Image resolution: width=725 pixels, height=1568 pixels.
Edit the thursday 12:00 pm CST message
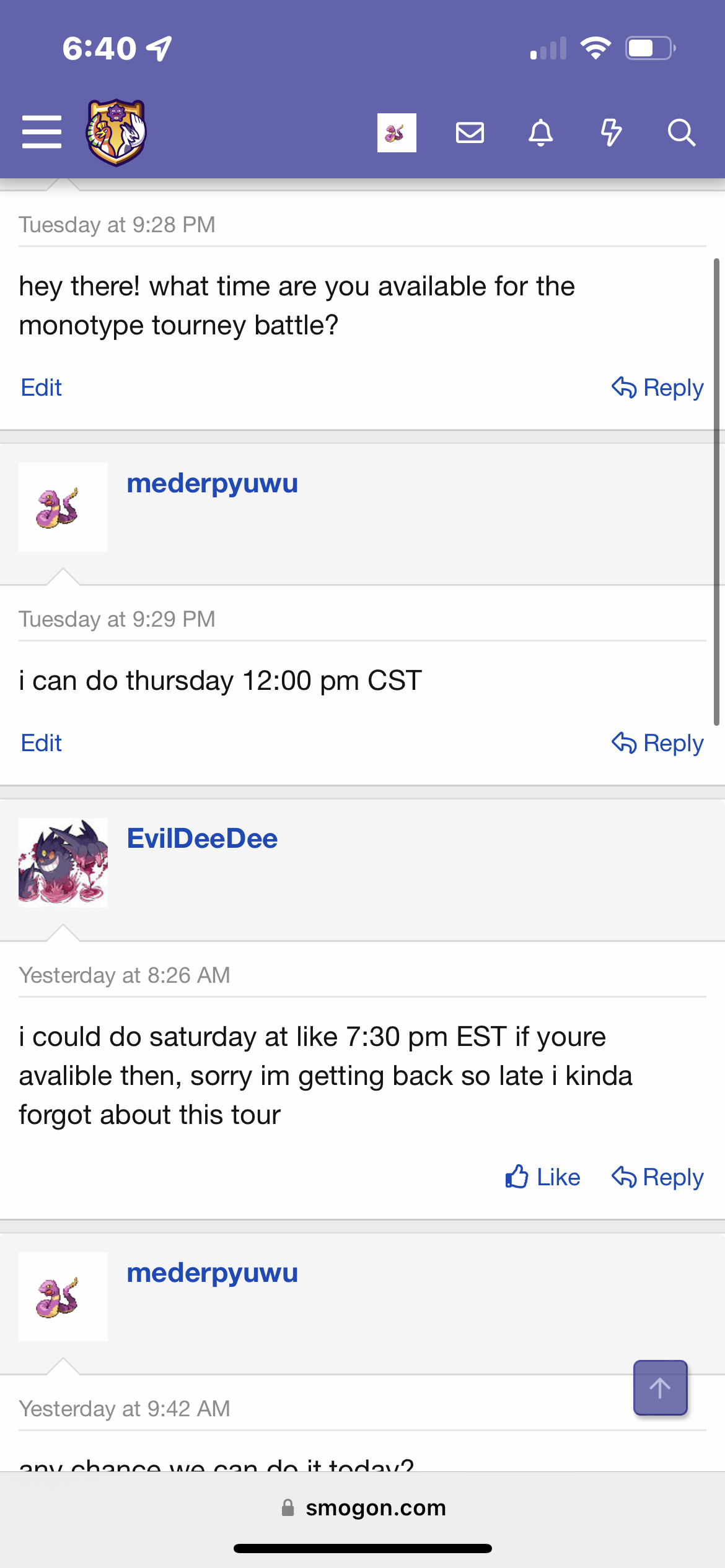(41, 743)
